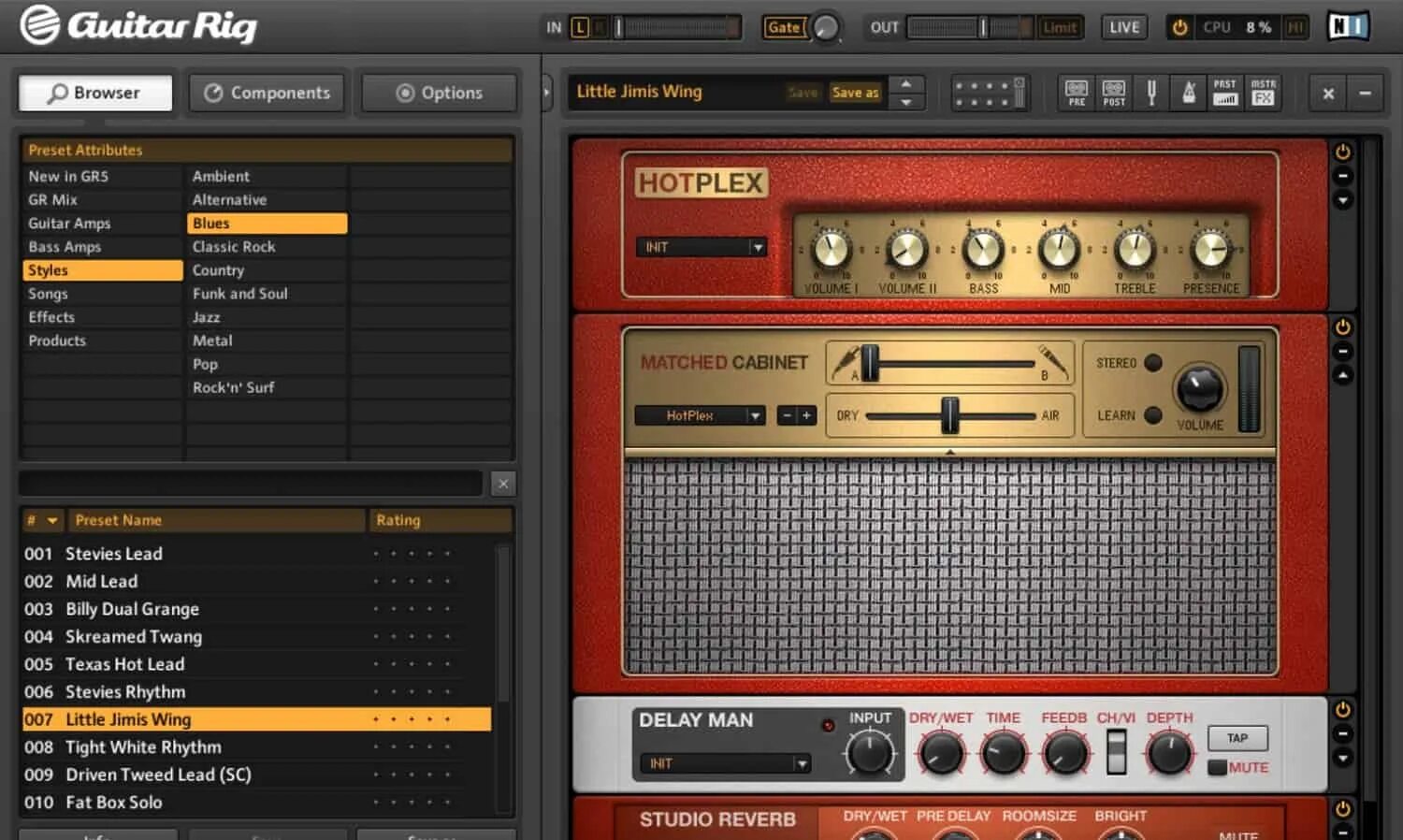Select previous preset with up arrow
Viewport: 1403px width, 840px height.
(905, 83)
